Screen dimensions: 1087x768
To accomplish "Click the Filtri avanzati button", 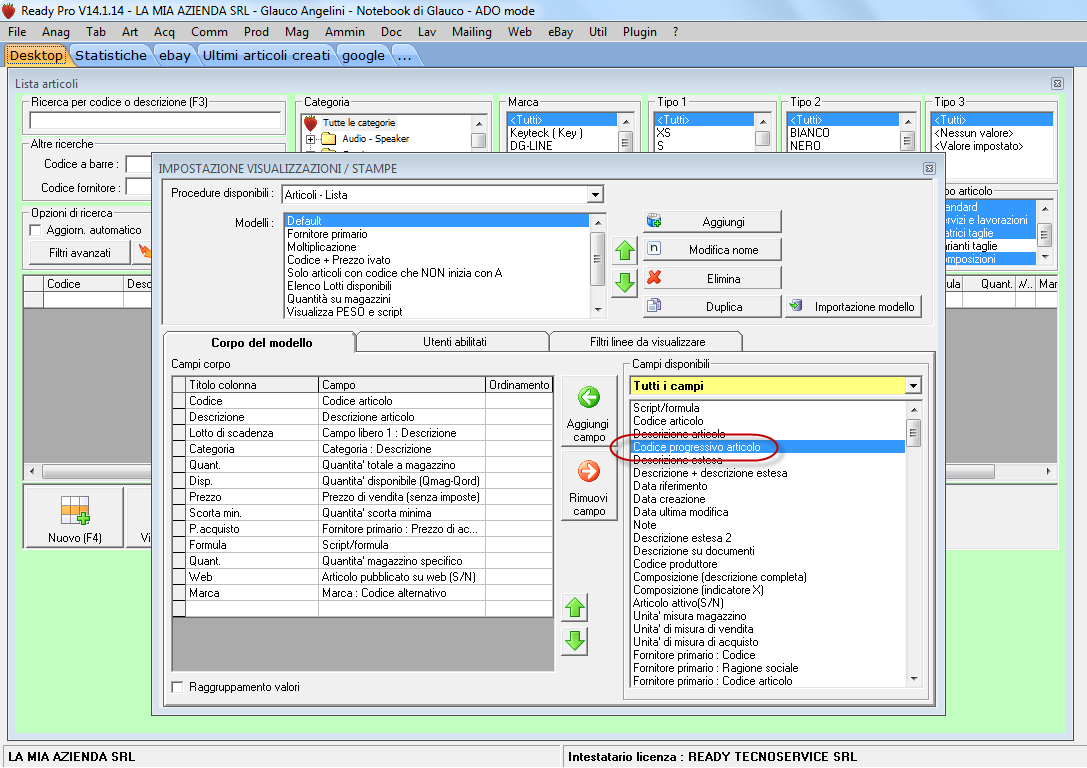I will click(x=79, y=253).
